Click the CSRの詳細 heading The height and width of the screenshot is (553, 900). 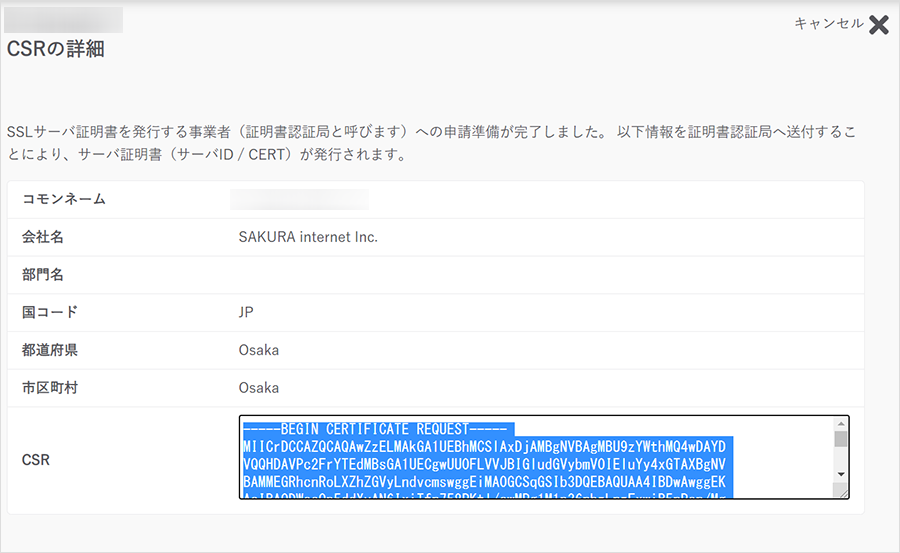click(56, 49)
